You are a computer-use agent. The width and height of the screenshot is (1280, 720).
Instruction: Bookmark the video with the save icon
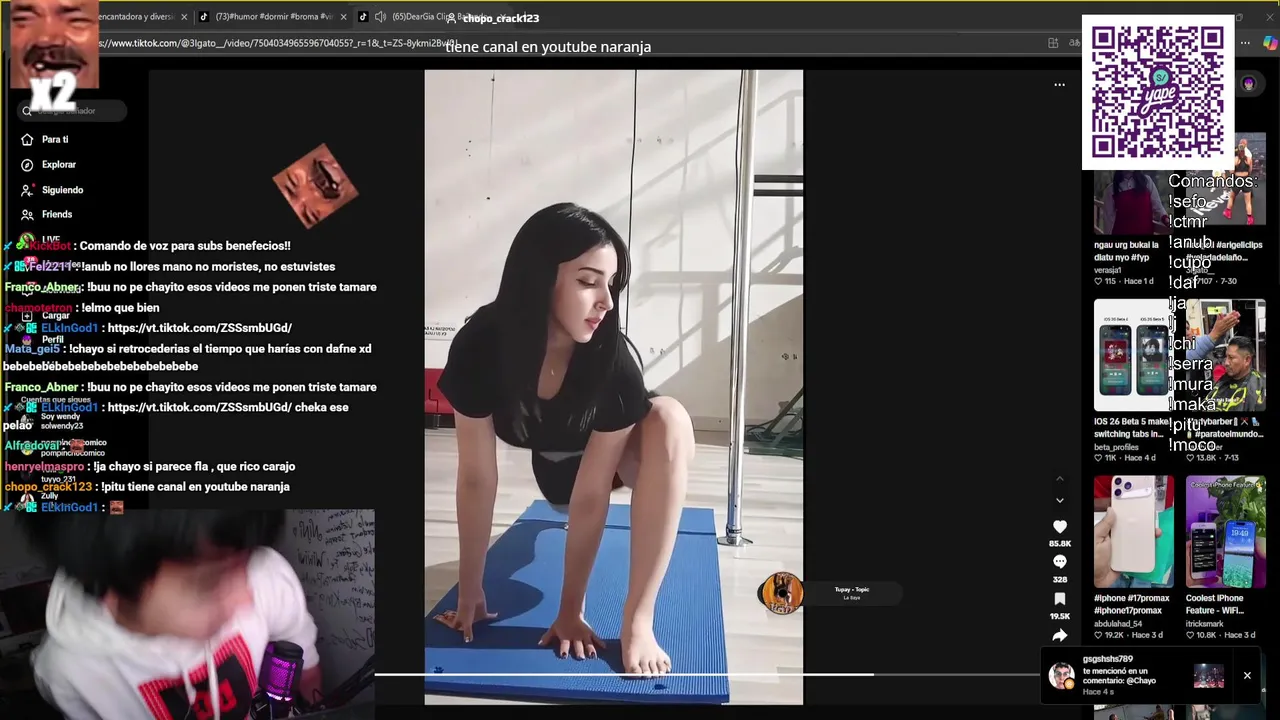(x=1059, y=599)
